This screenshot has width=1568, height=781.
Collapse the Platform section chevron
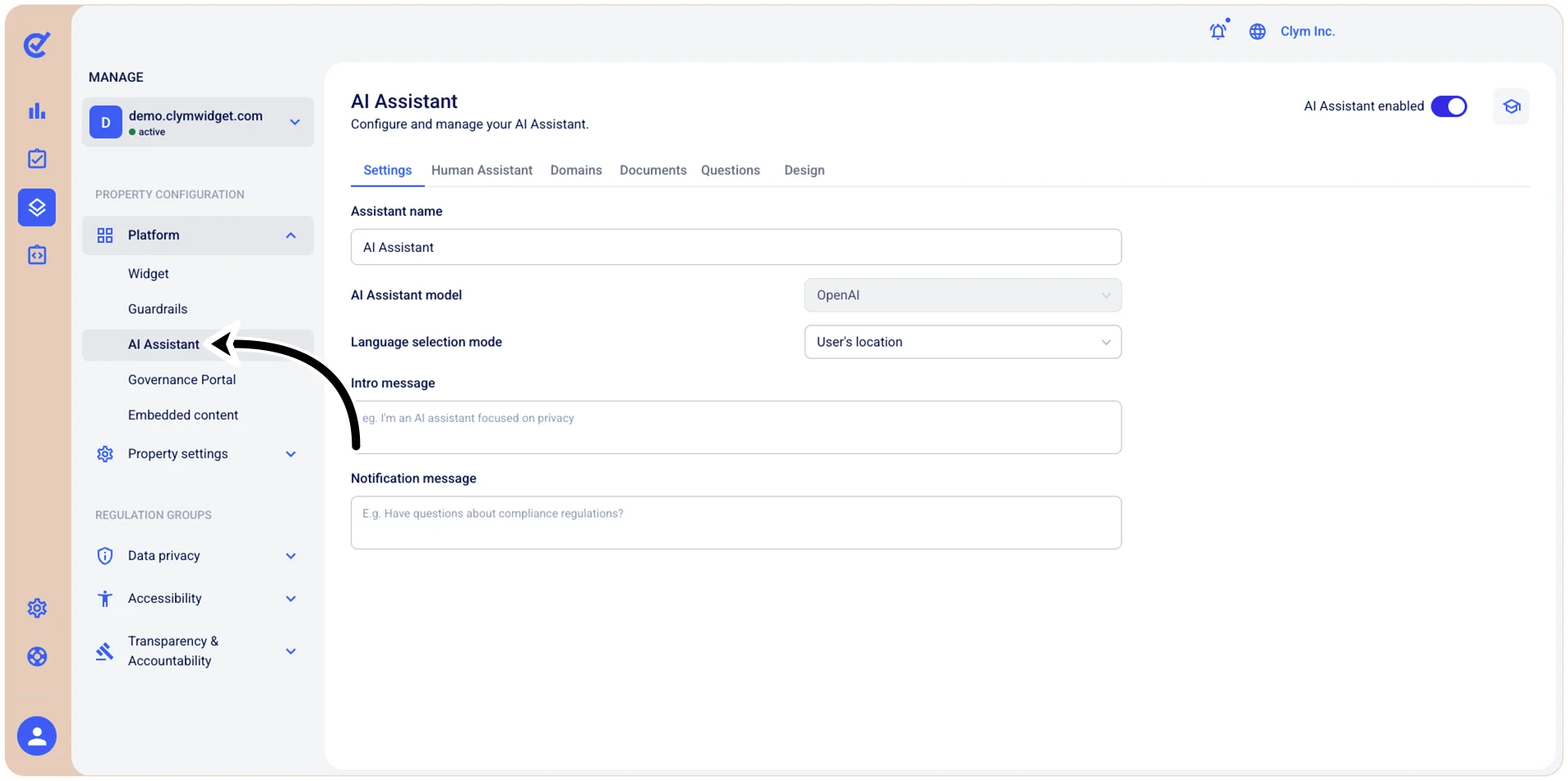[290, 236]
